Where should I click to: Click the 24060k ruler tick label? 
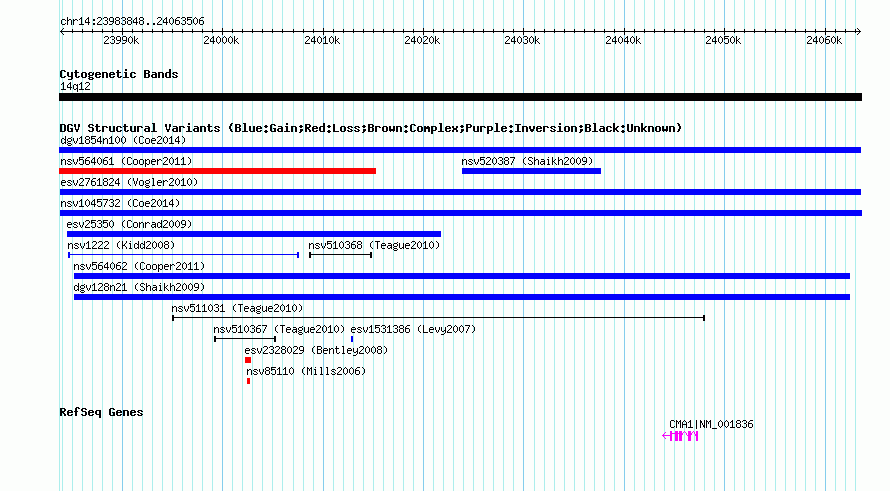(x=824, y=40)
